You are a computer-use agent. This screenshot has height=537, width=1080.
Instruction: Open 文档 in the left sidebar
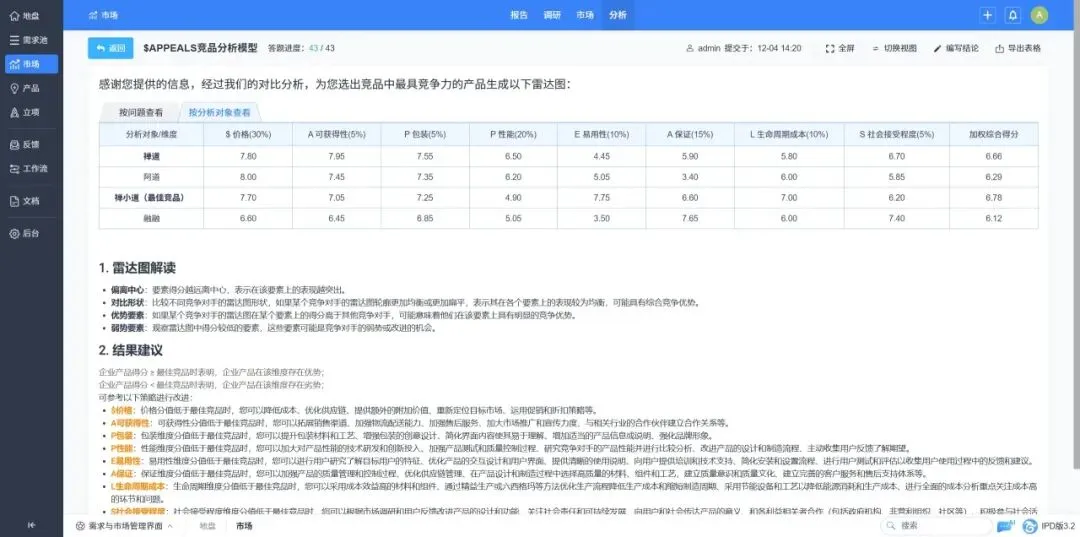25,201
